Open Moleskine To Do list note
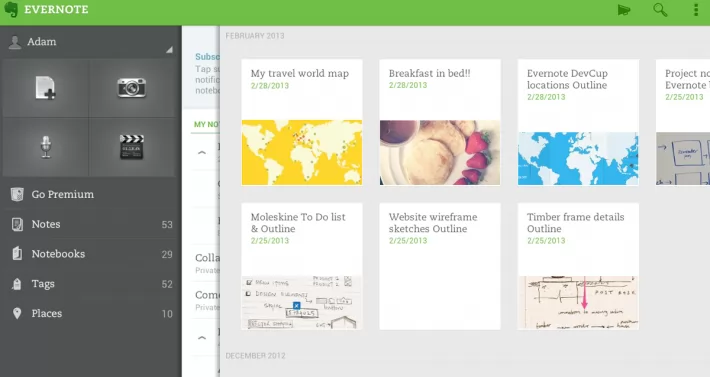The image size is (710, 377). pos(302,266)
